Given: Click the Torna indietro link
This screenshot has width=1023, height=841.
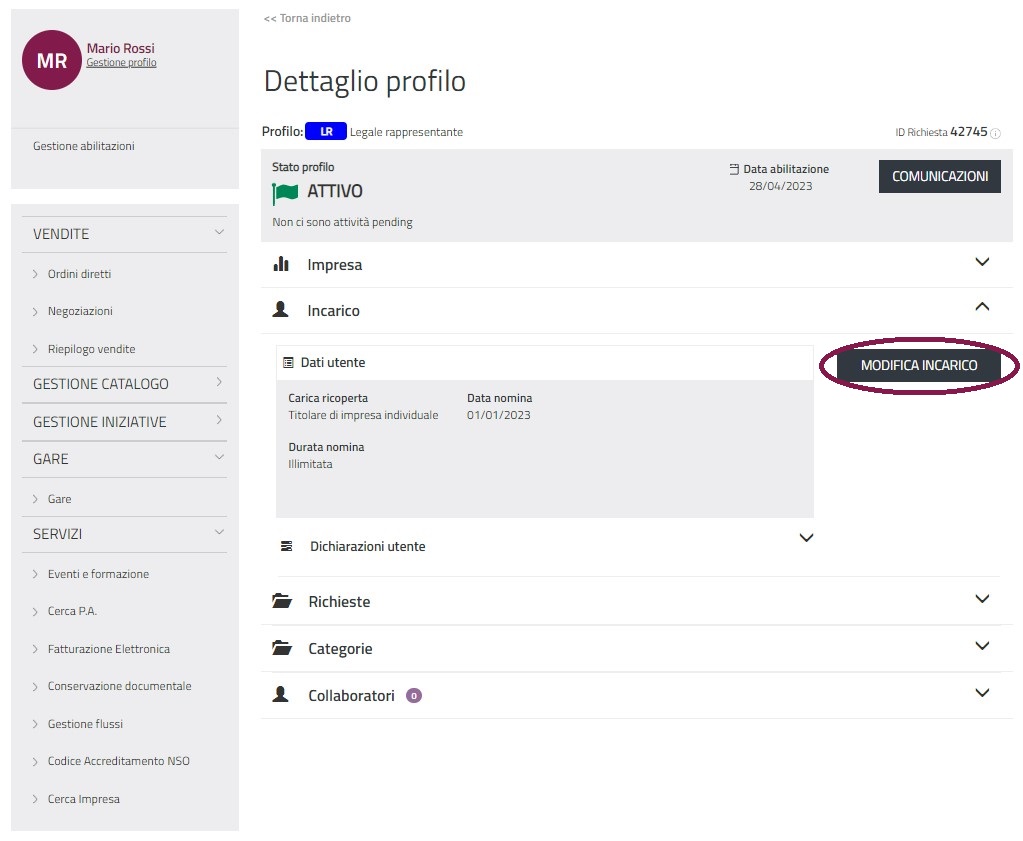Looking at the screenshot, I should pos(307,18).
